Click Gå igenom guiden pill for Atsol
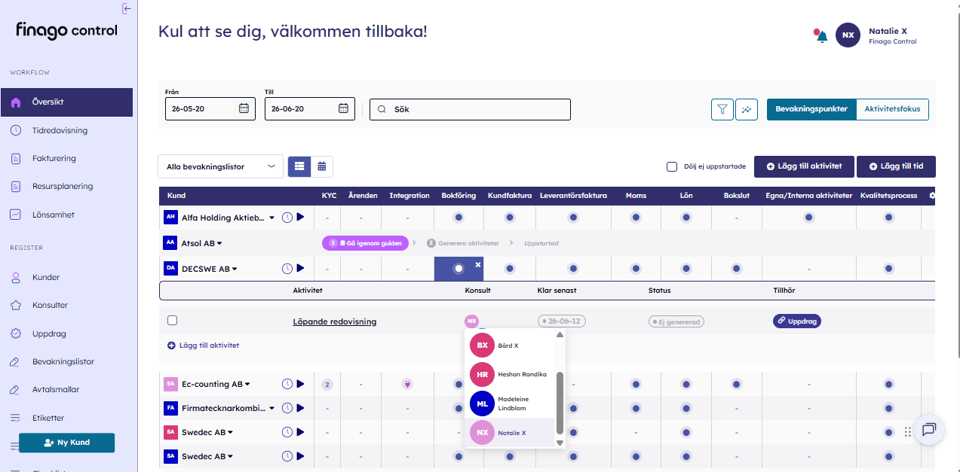This screenshot has width=960, height=472. click(366, 243)
